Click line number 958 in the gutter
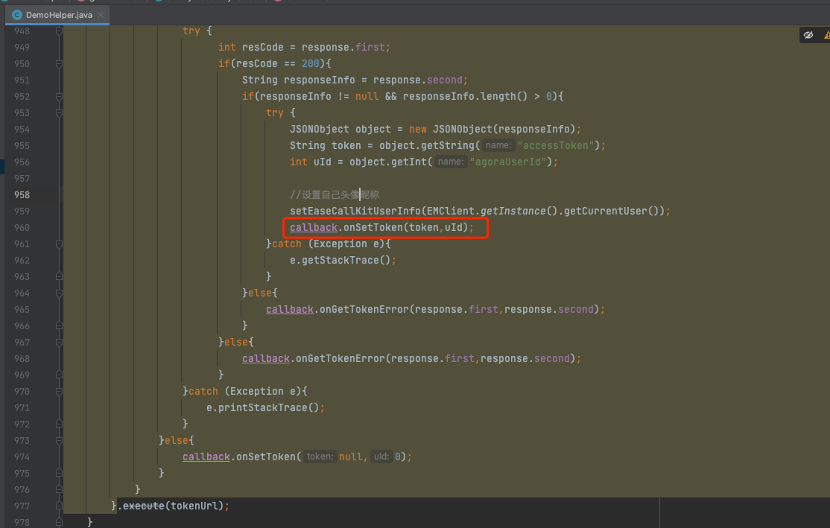This screenshot has width=830, height=528. pyautogui.click(x=22, y=194)
